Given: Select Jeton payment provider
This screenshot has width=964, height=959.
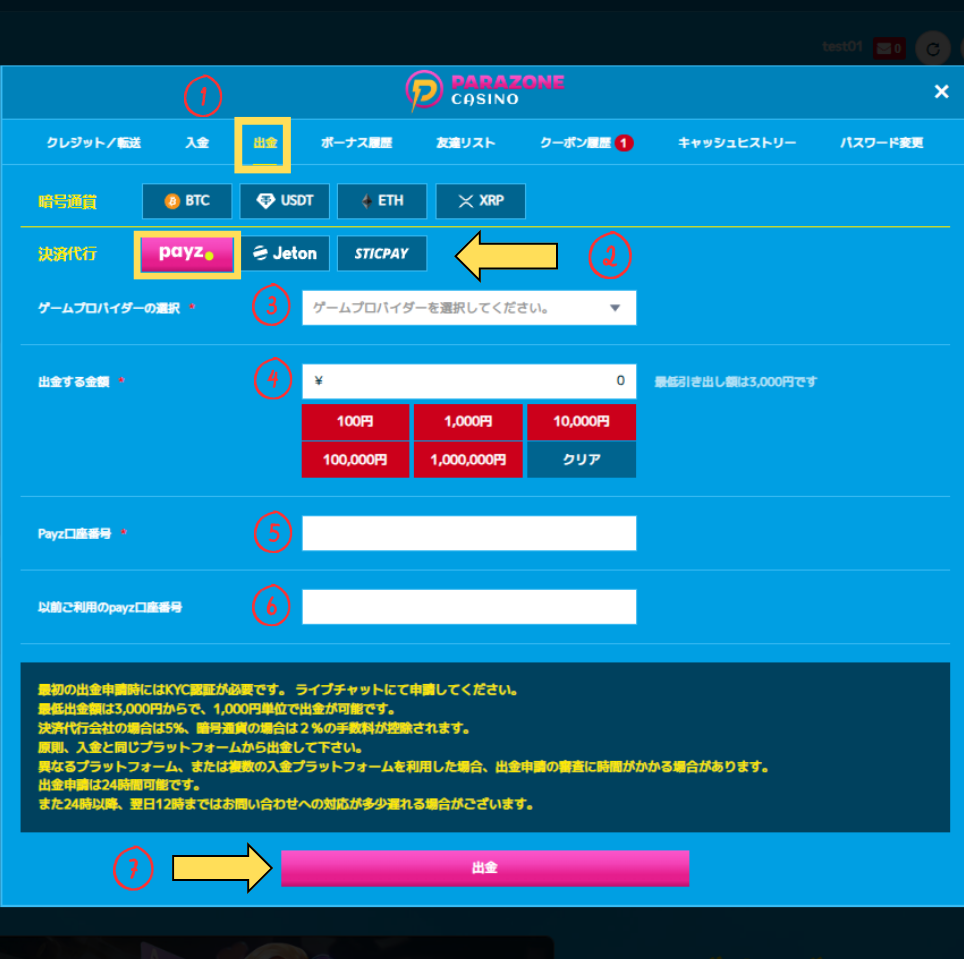Looking at the screenshot, I should click(285, 253).
